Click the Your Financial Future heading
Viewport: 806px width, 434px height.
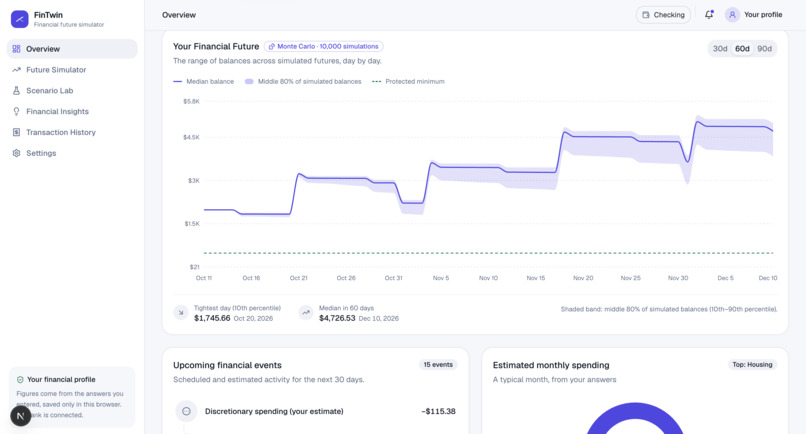click(216, 46)
